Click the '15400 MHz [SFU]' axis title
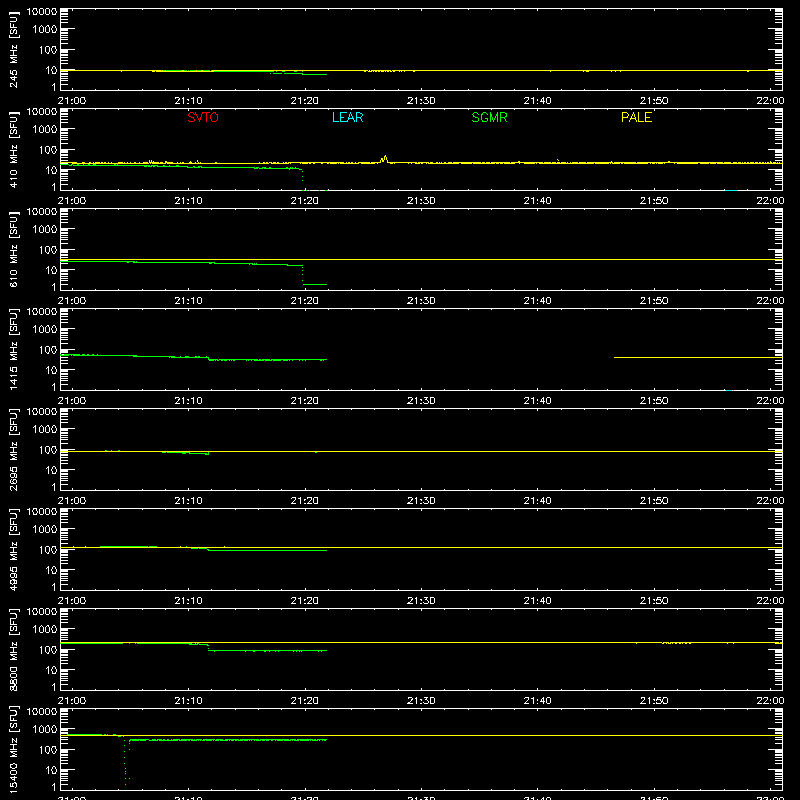 [x=13, y=749]
